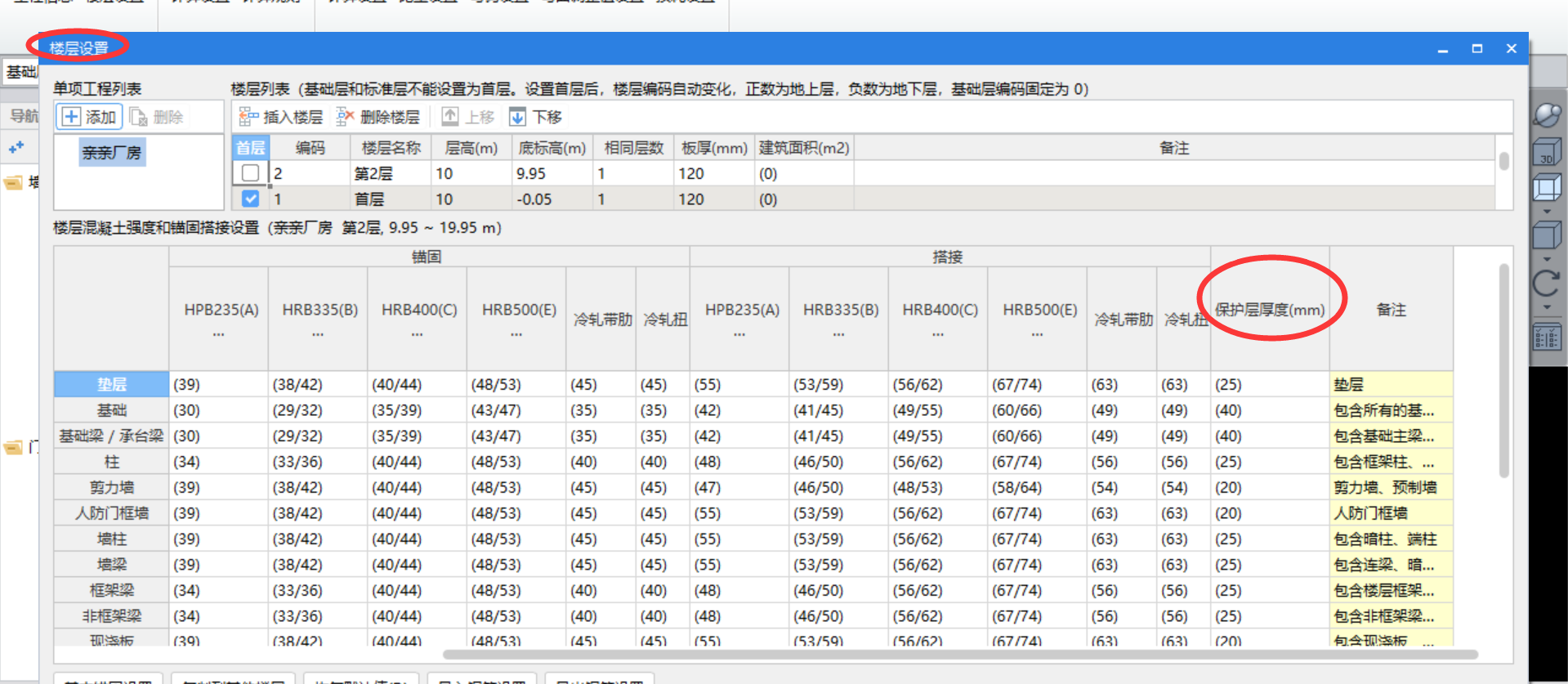Click the 添加 button in 单项工程列表
Image resolution: width=1568 pixels, height=684 pixels.
89,117
